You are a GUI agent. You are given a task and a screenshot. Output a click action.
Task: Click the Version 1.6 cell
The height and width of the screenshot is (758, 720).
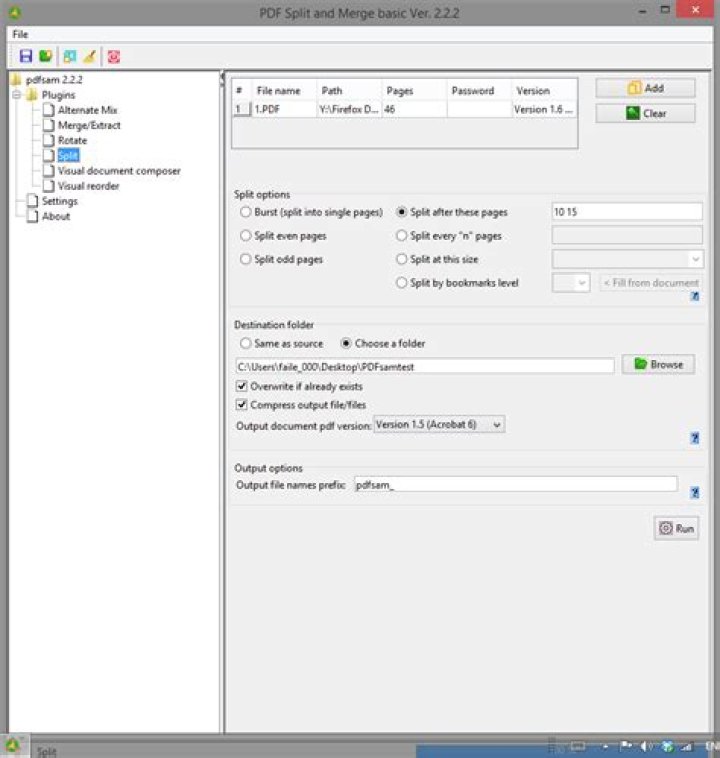click(544, 109)
